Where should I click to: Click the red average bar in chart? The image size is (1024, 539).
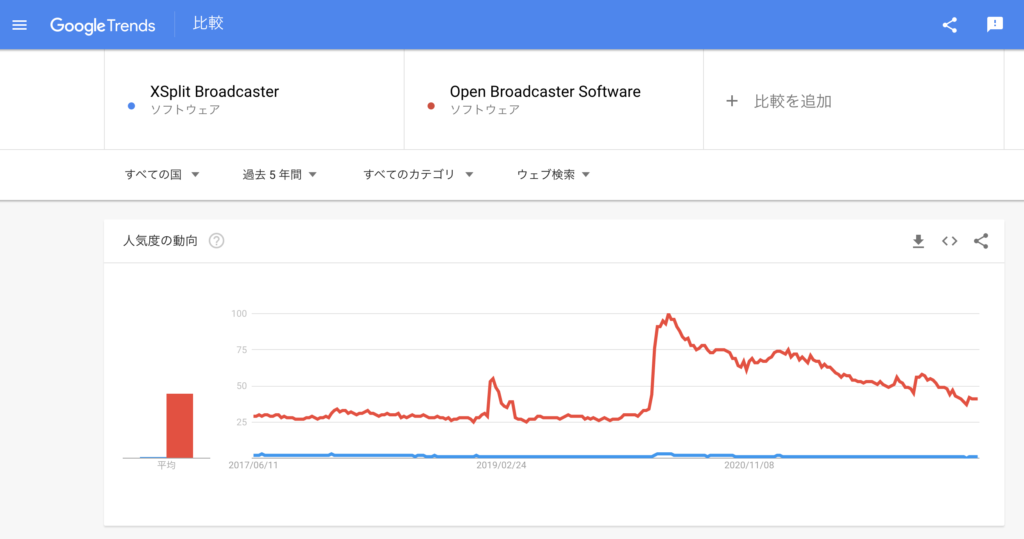[x=180, y=425]
